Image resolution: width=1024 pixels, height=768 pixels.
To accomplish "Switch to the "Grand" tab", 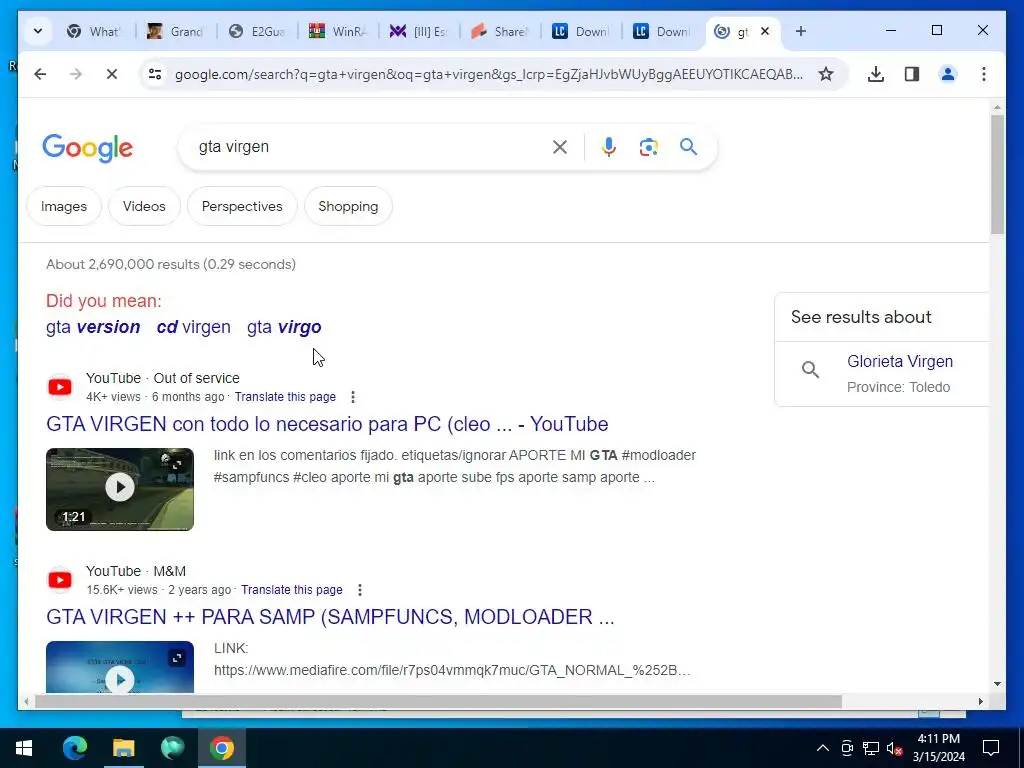I will coord(176,31).
